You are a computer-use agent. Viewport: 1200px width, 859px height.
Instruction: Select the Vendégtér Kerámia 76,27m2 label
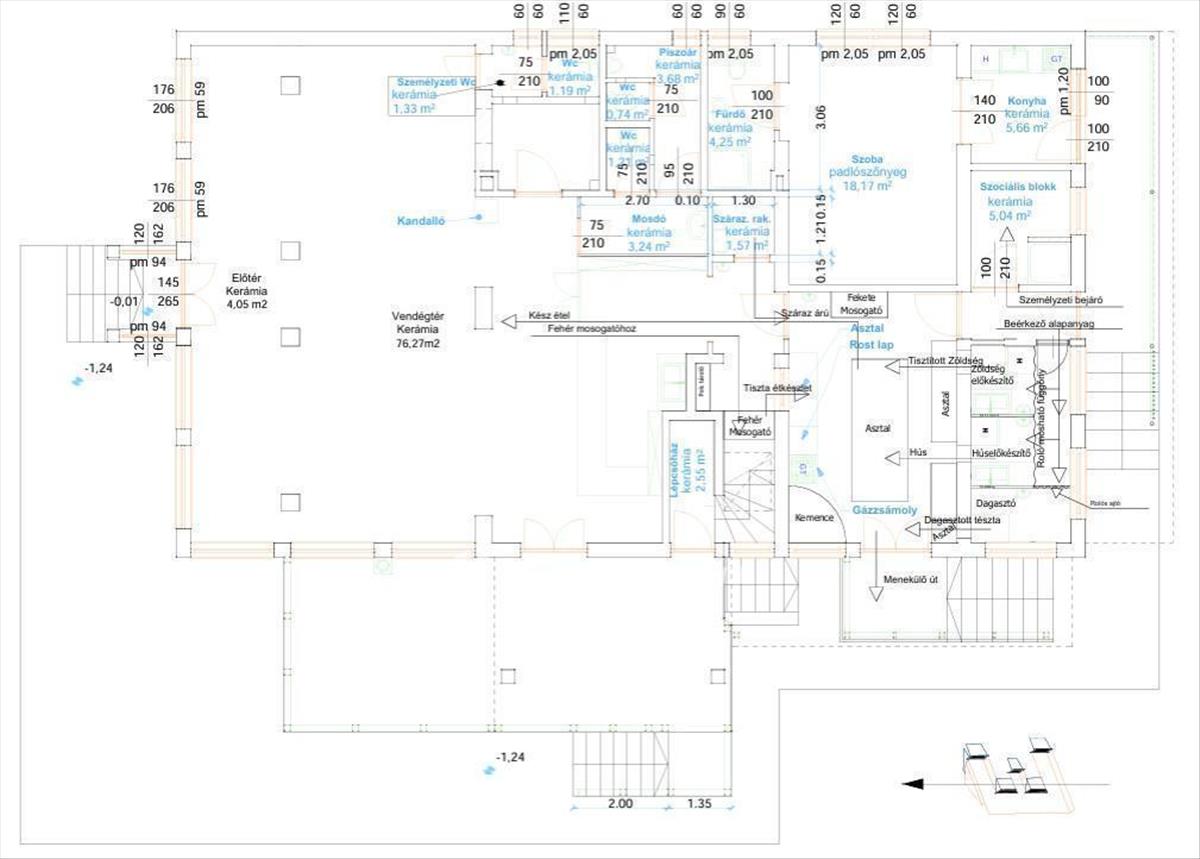coord(418,329)
